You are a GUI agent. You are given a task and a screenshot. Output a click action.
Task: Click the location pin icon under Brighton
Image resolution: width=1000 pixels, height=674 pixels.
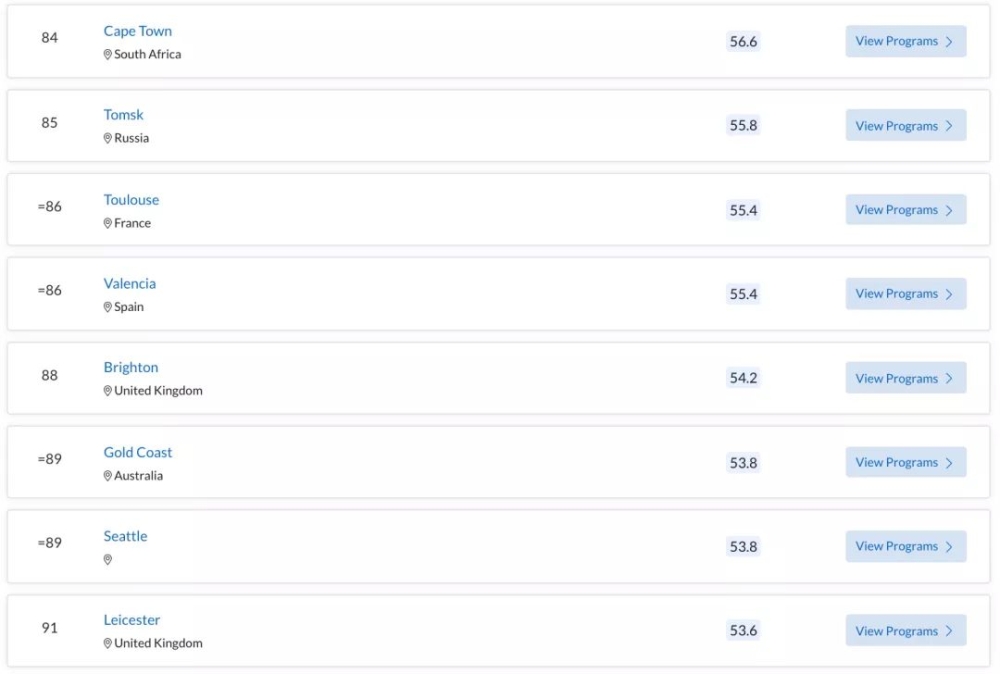click(108, 391)
